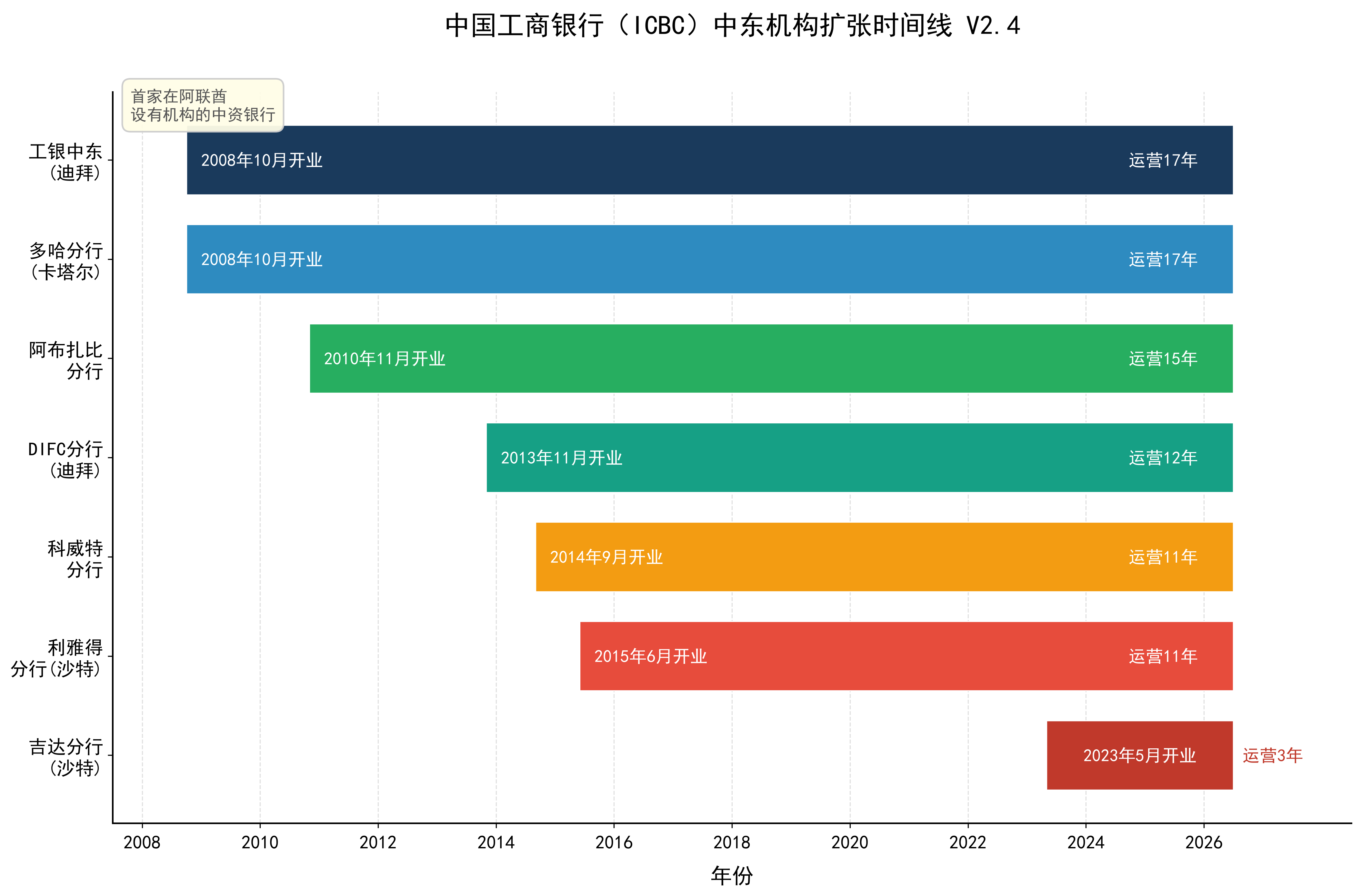
Task: Click x-axis tick label 2014
Action: coord(496,843)
